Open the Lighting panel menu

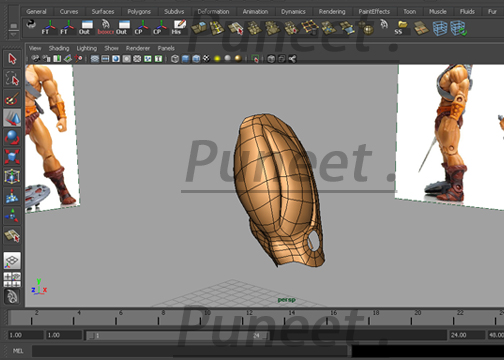pos(87,48)
